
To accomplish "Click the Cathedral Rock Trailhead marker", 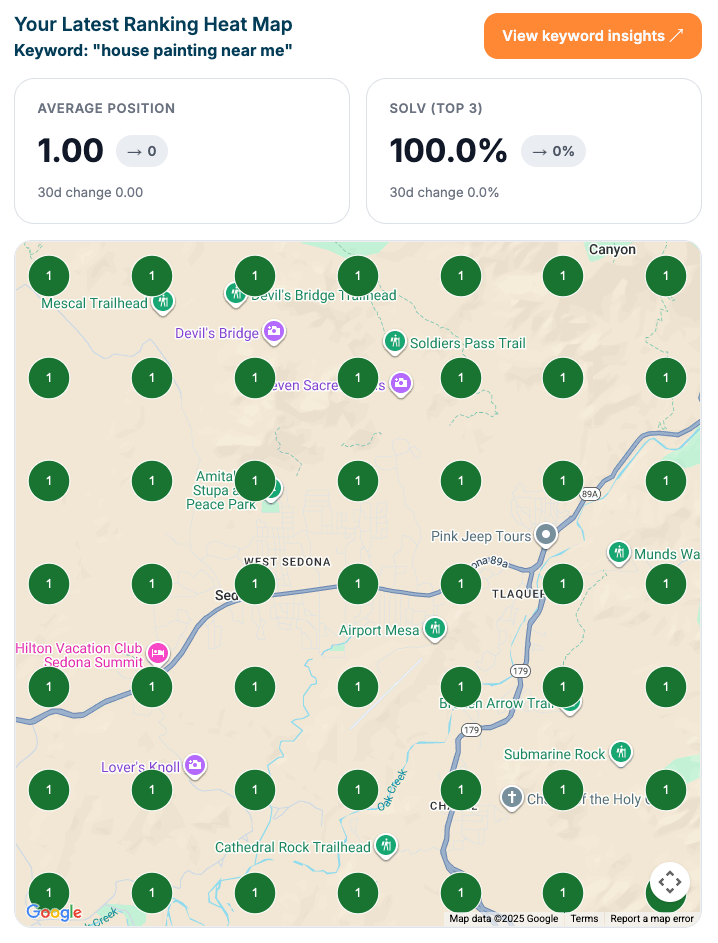I will pos(385,846).
